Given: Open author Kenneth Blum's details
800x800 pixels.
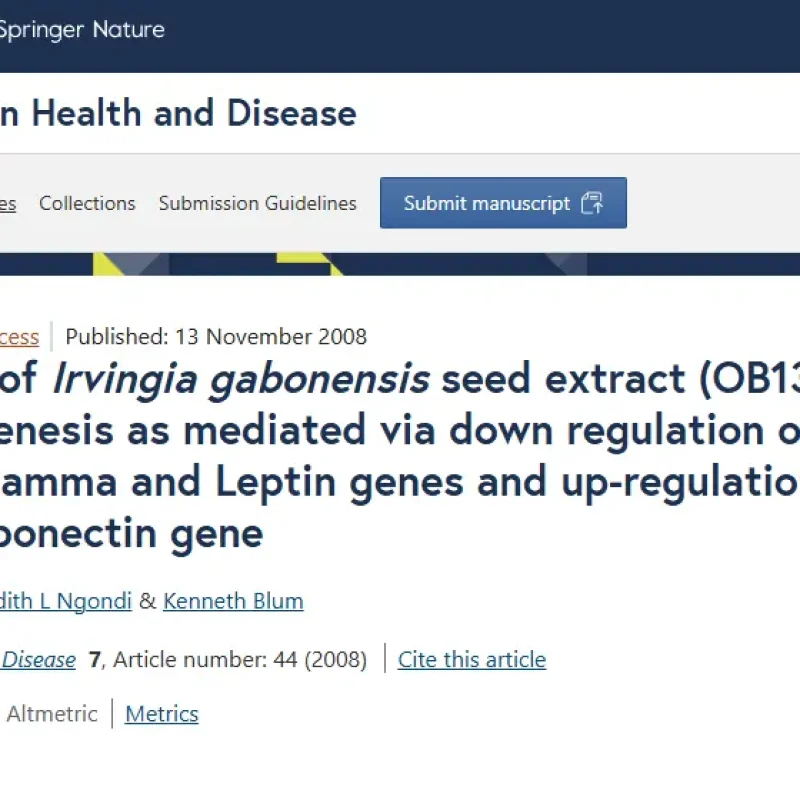Looking at the screenshot, I should coord(233,601).
